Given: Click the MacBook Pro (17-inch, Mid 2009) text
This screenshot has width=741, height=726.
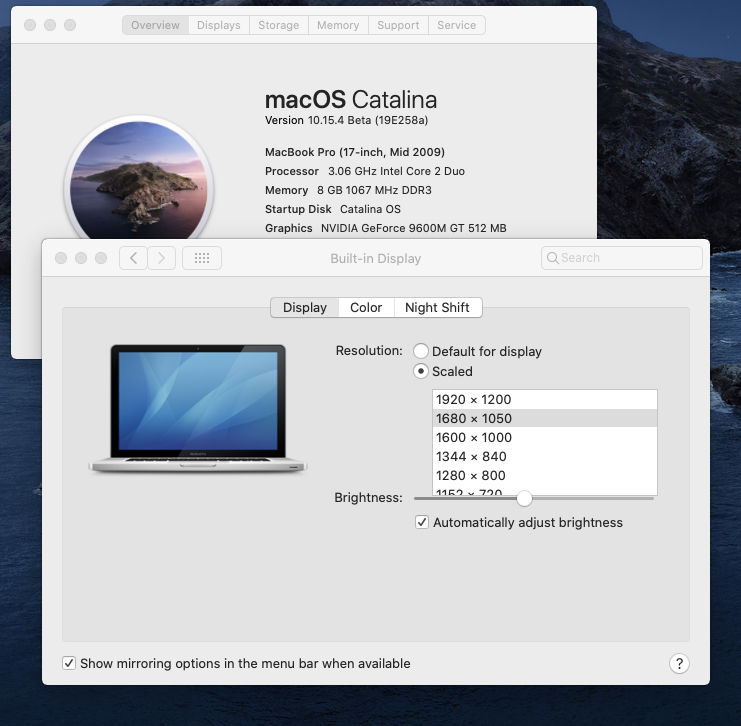Looking at the screenshot, I should [x=355, y=152].
